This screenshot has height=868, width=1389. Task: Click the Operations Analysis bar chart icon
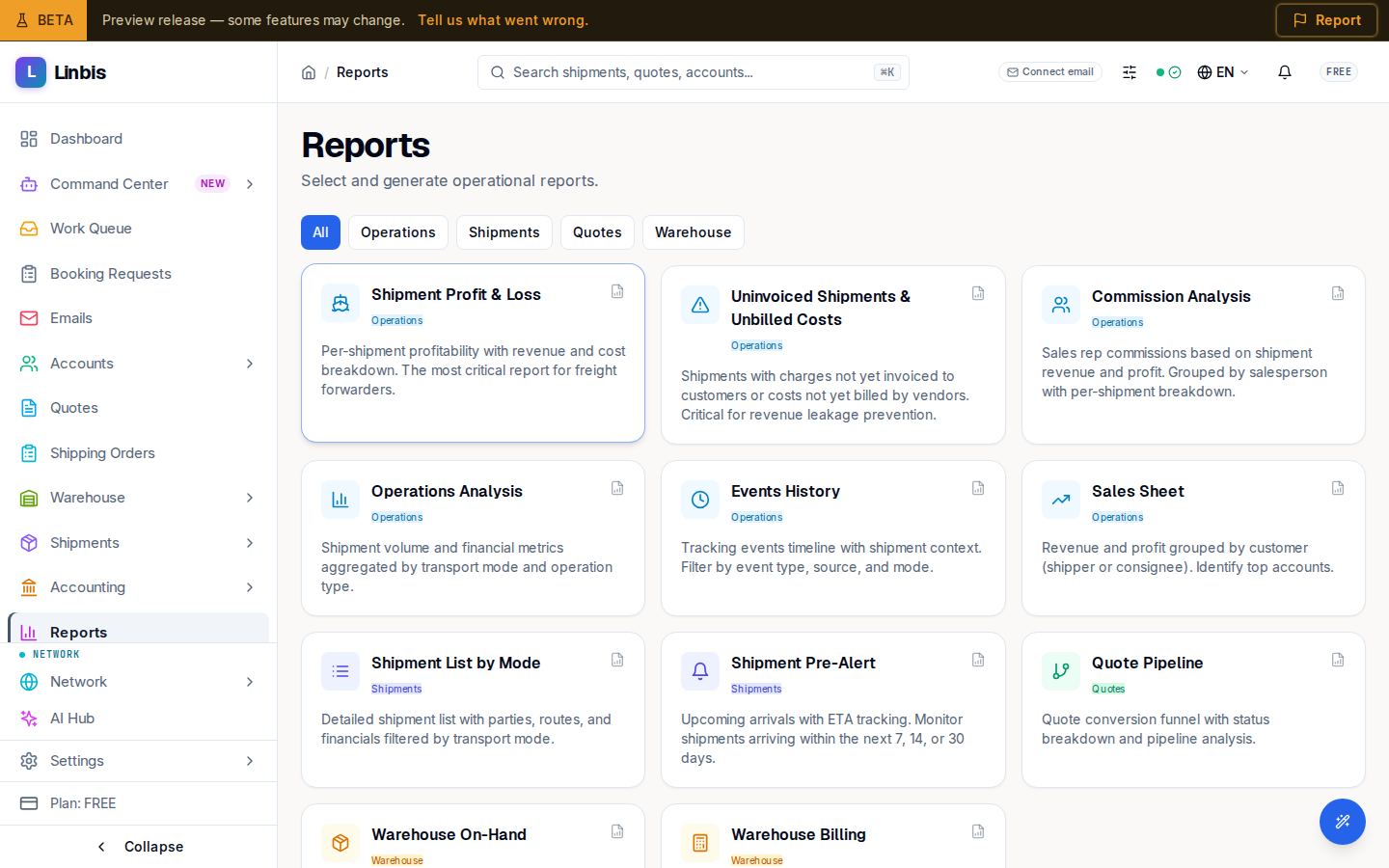340,500
